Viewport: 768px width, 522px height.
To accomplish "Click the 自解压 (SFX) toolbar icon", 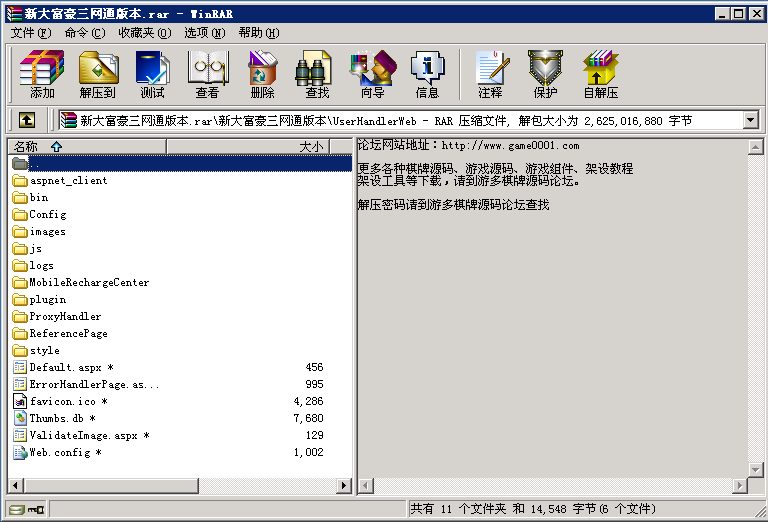I will [x=600, y=74].
